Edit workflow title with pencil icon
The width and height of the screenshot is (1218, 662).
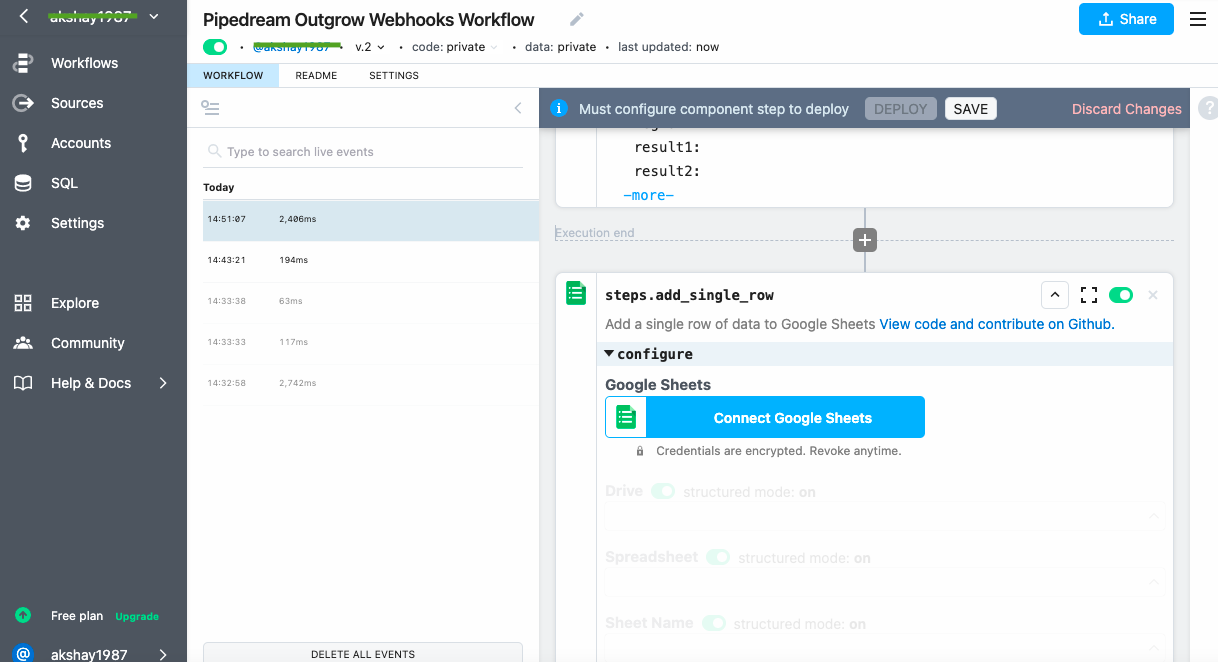pos(577,19)
